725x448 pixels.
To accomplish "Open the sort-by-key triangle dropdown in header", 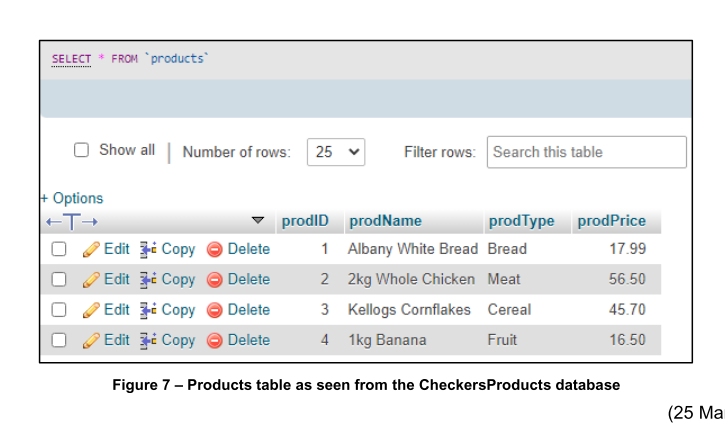I will 258,221.
